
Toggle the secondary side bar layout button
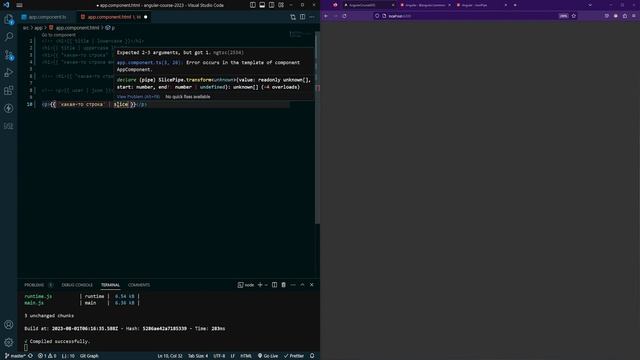coord(271,5)
